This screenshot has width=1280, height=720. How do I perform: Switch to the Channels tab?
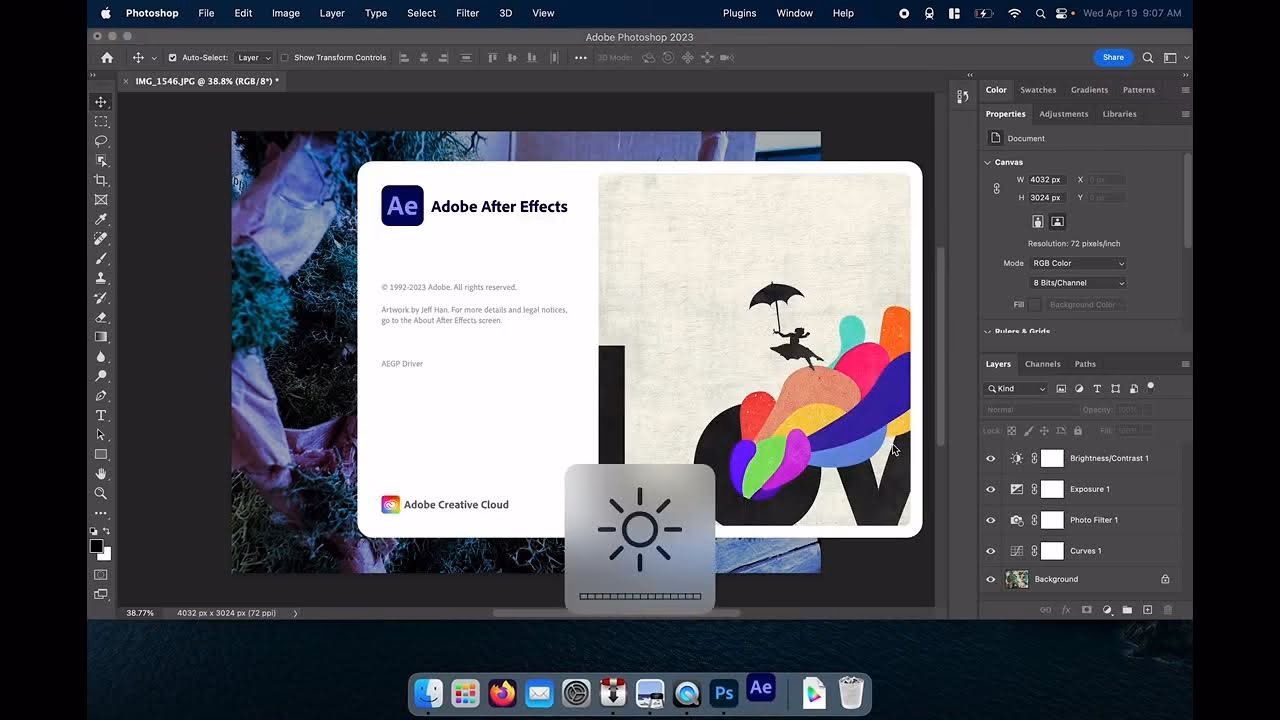point(1043,364)
